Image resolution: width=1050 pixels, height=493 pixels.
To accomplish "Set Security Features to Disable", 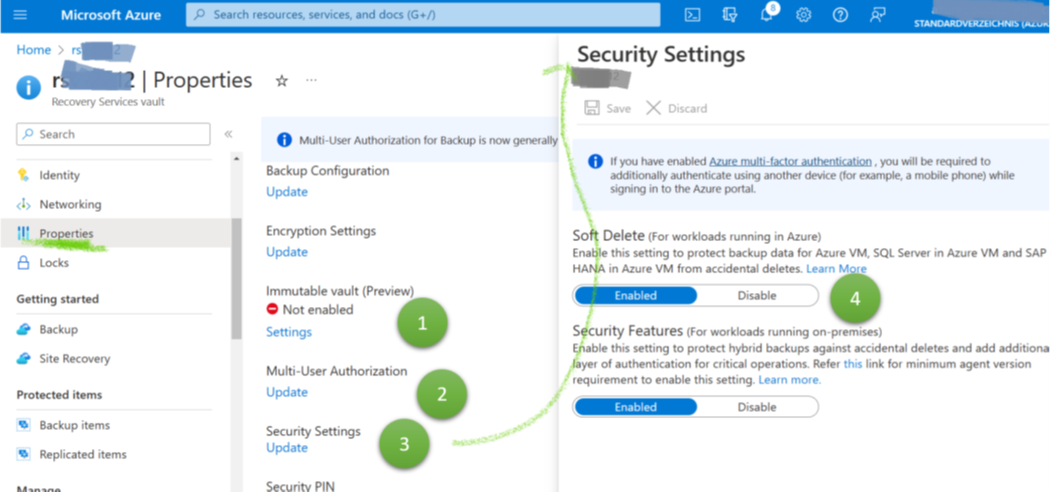I will point(757,407).
